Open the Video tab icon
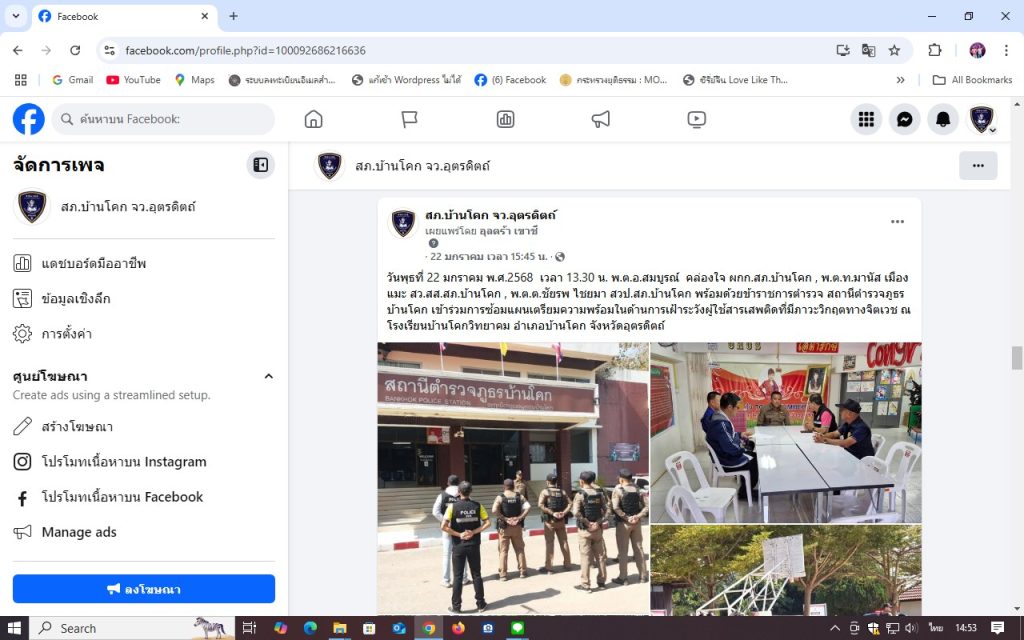Screen dimensions: 1024x640 tap(696, 119)
